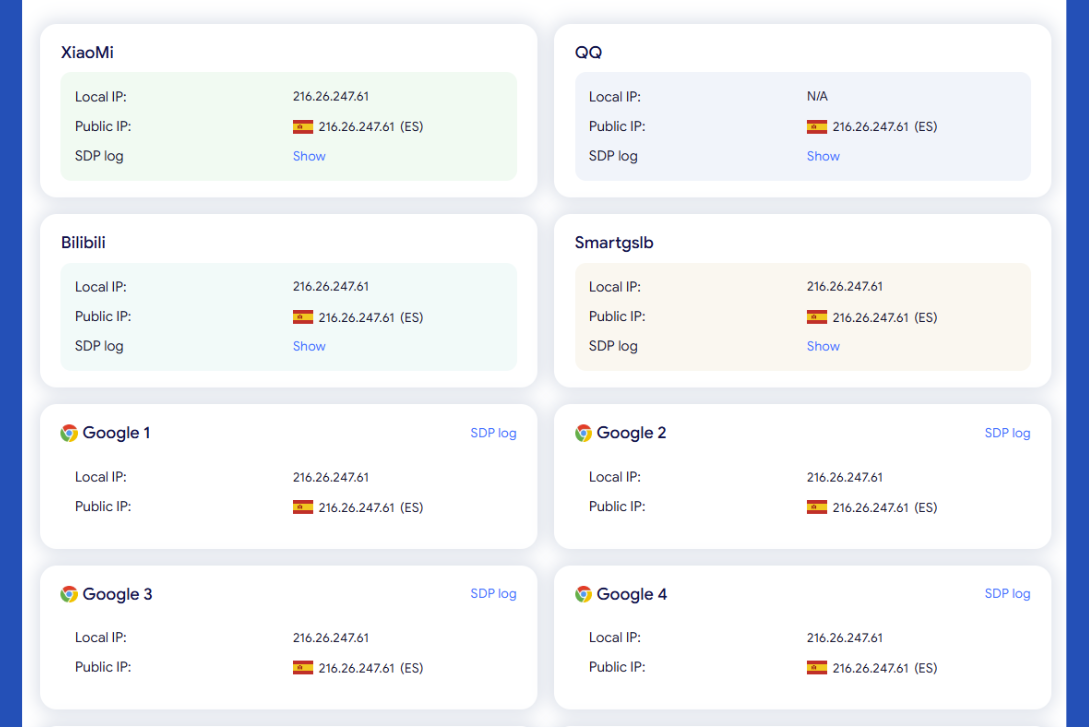The width and height of the screenshot is (1089, 727).
Task: Click the N/A local IP in QQ
Action: pyautogui.click(x=817, y=97)
